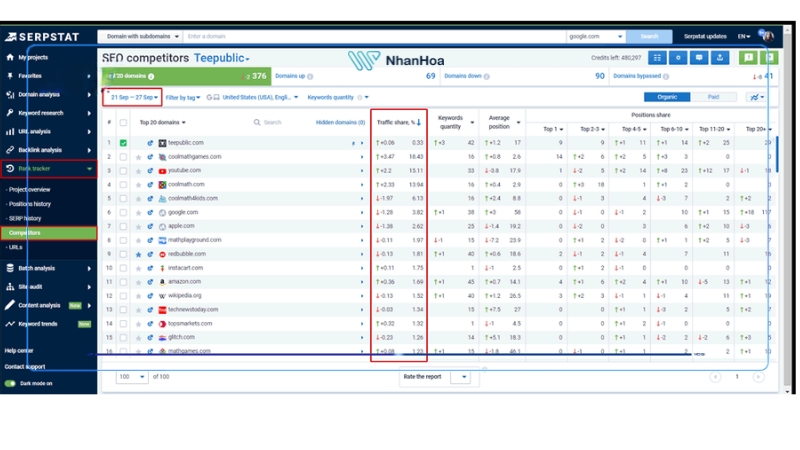Viewport: 800px width, 450px height.
Task: Click the comment bubble toolbar icon
Action: [x=699, y=58]
